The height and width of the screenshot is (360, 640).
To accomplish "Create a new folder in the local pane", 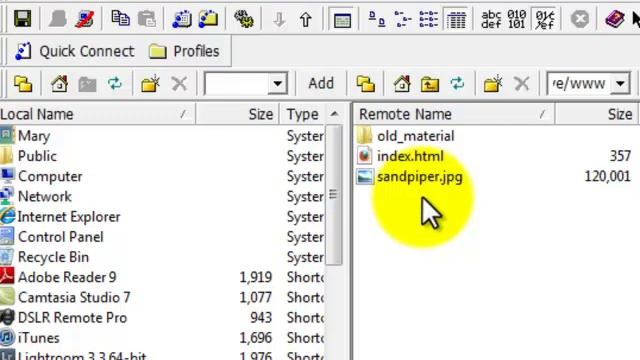I will click(150, 84).
